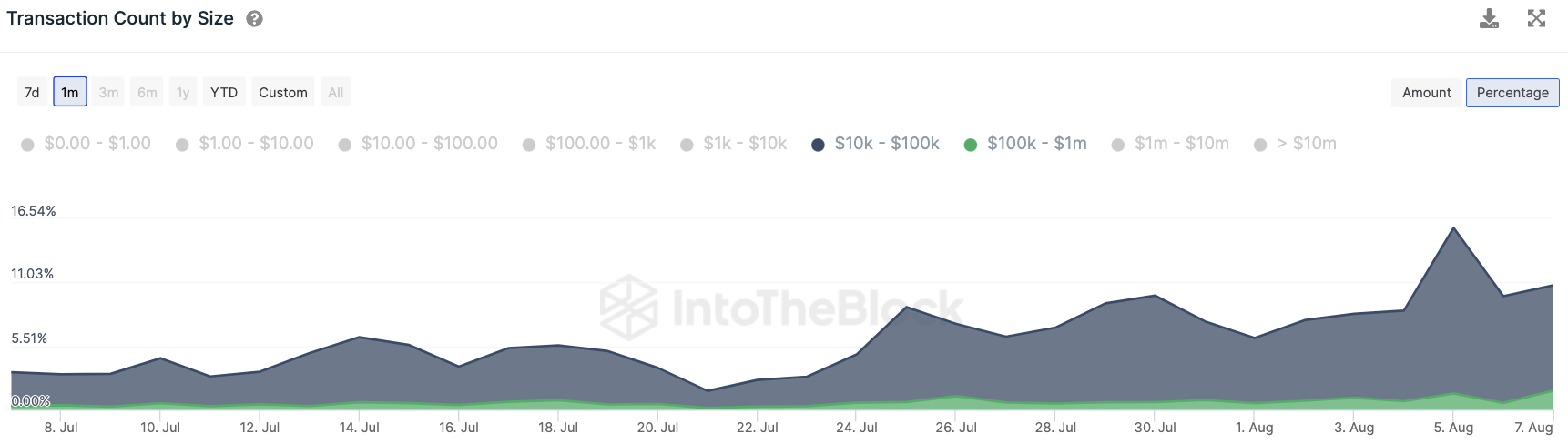1568x444 pixels.
Task: Switch to YTD time range
Action: 223,92
